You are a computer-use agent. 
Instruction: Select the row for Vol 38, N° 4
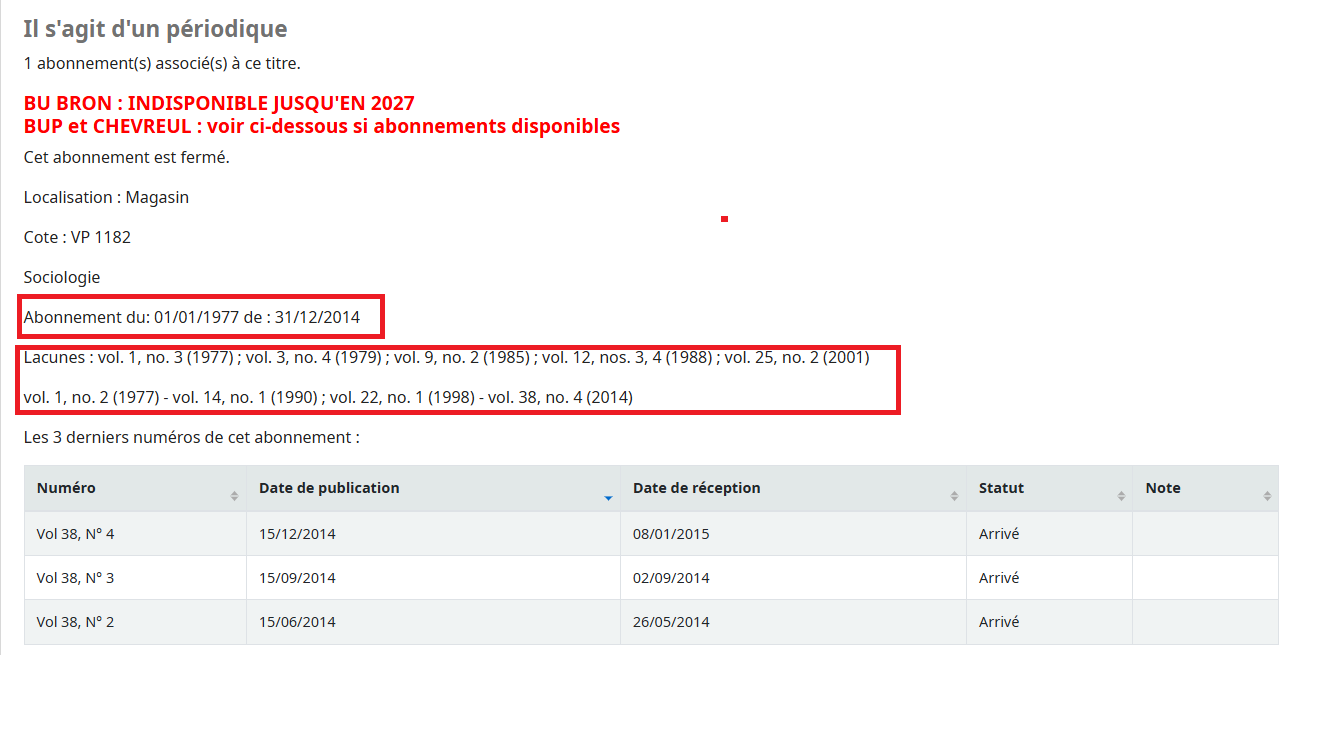400,533
